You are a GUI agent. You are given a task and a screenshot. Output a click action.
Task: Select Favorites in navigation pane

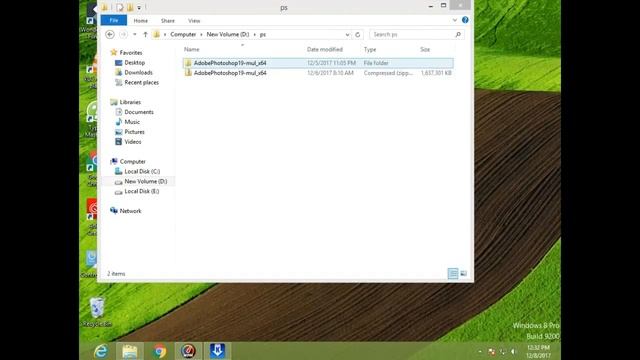(131, 53)
